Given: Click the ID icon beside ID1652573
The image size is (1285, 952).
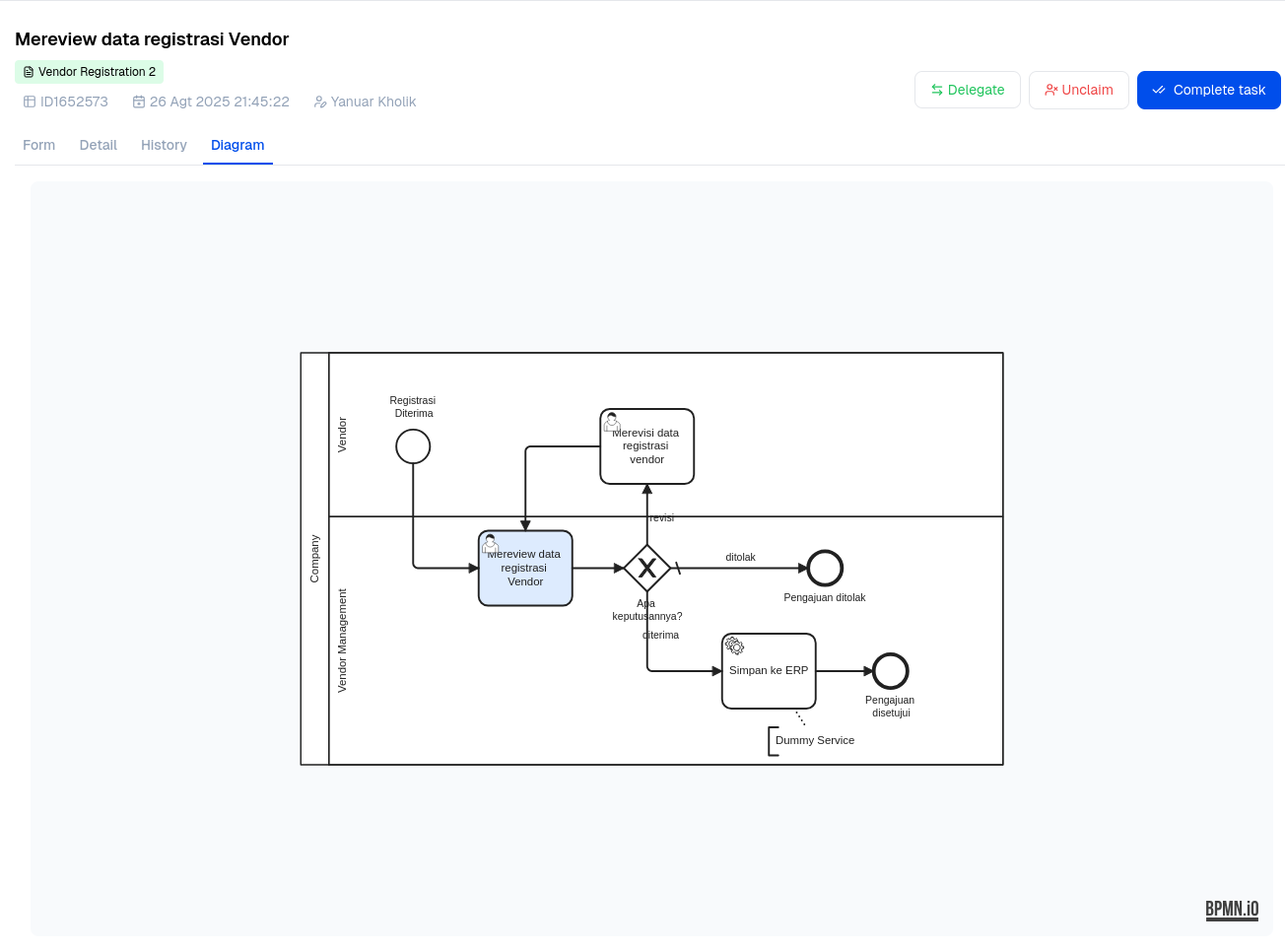Looking at the screenshot, I should click(30, 102).
